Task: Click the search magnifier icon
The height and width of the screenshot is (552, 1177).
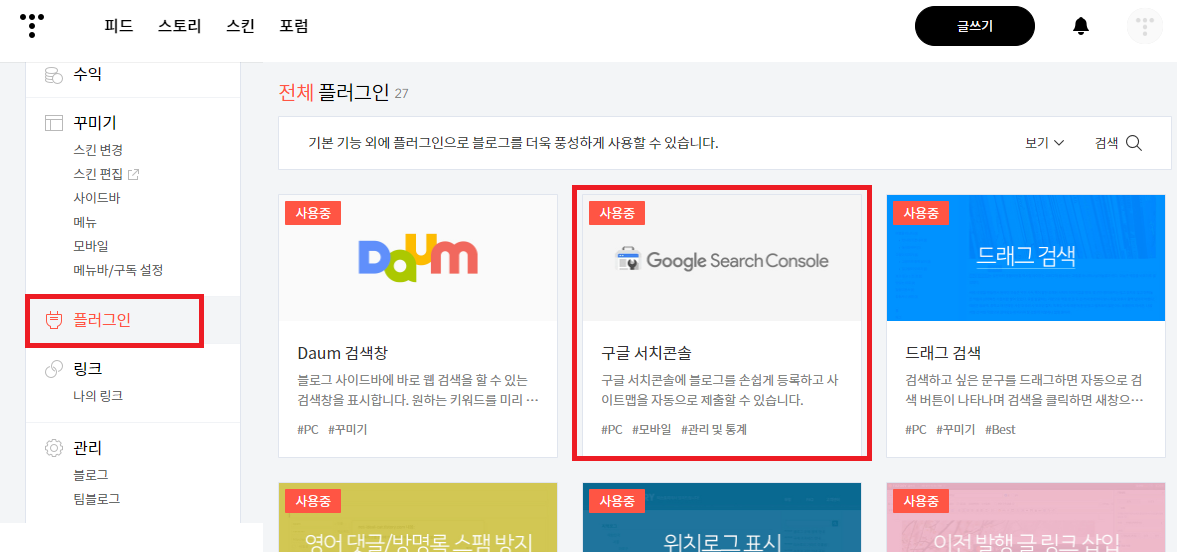Action: pyautogui.click(x=1133, y=143)
